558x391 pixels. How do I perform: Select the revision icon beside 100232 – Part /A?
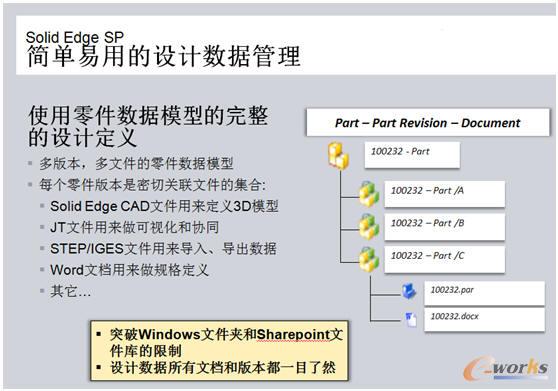coord(369,194)
